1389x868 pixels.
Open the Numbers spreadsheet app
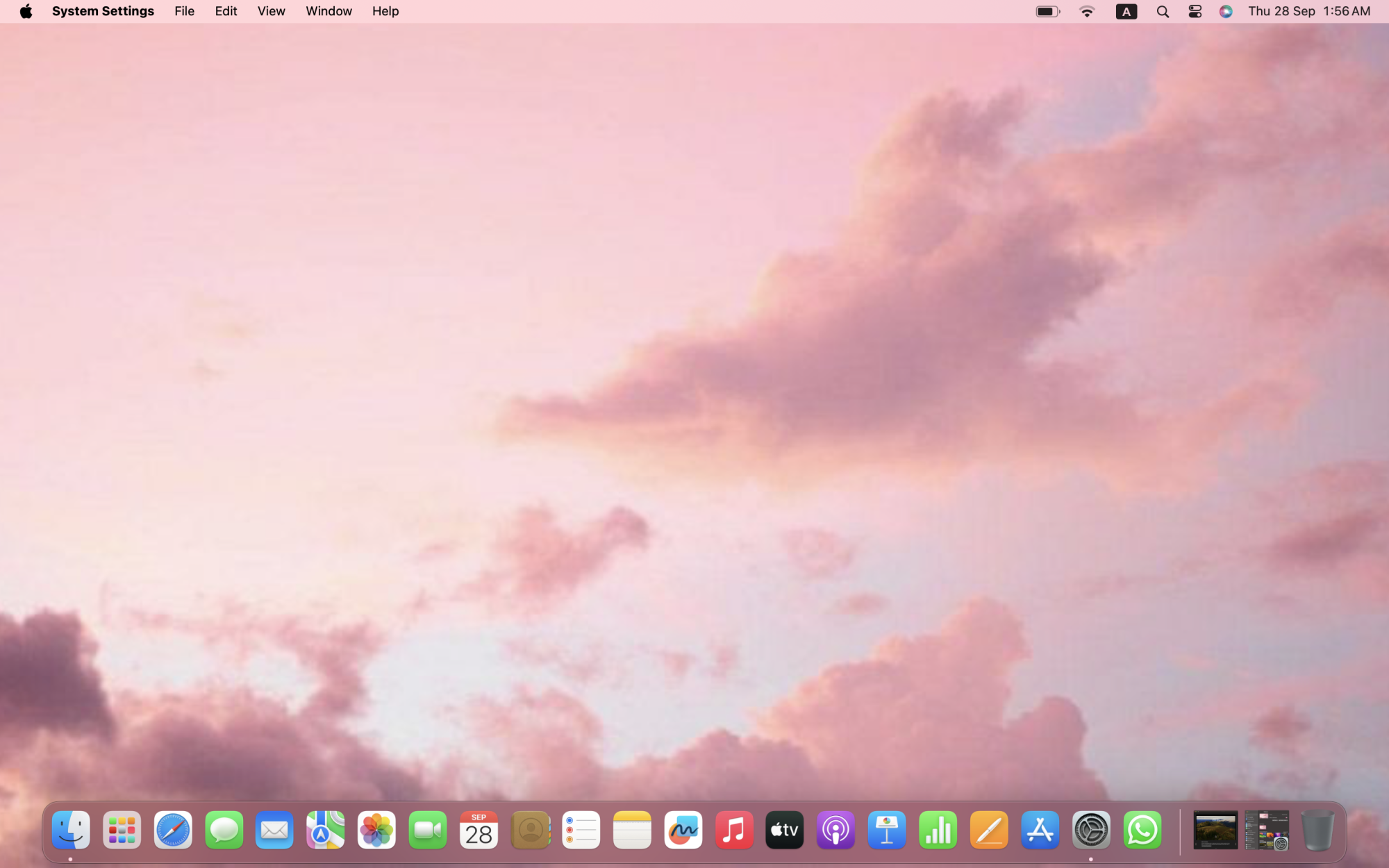coord(938,830)
